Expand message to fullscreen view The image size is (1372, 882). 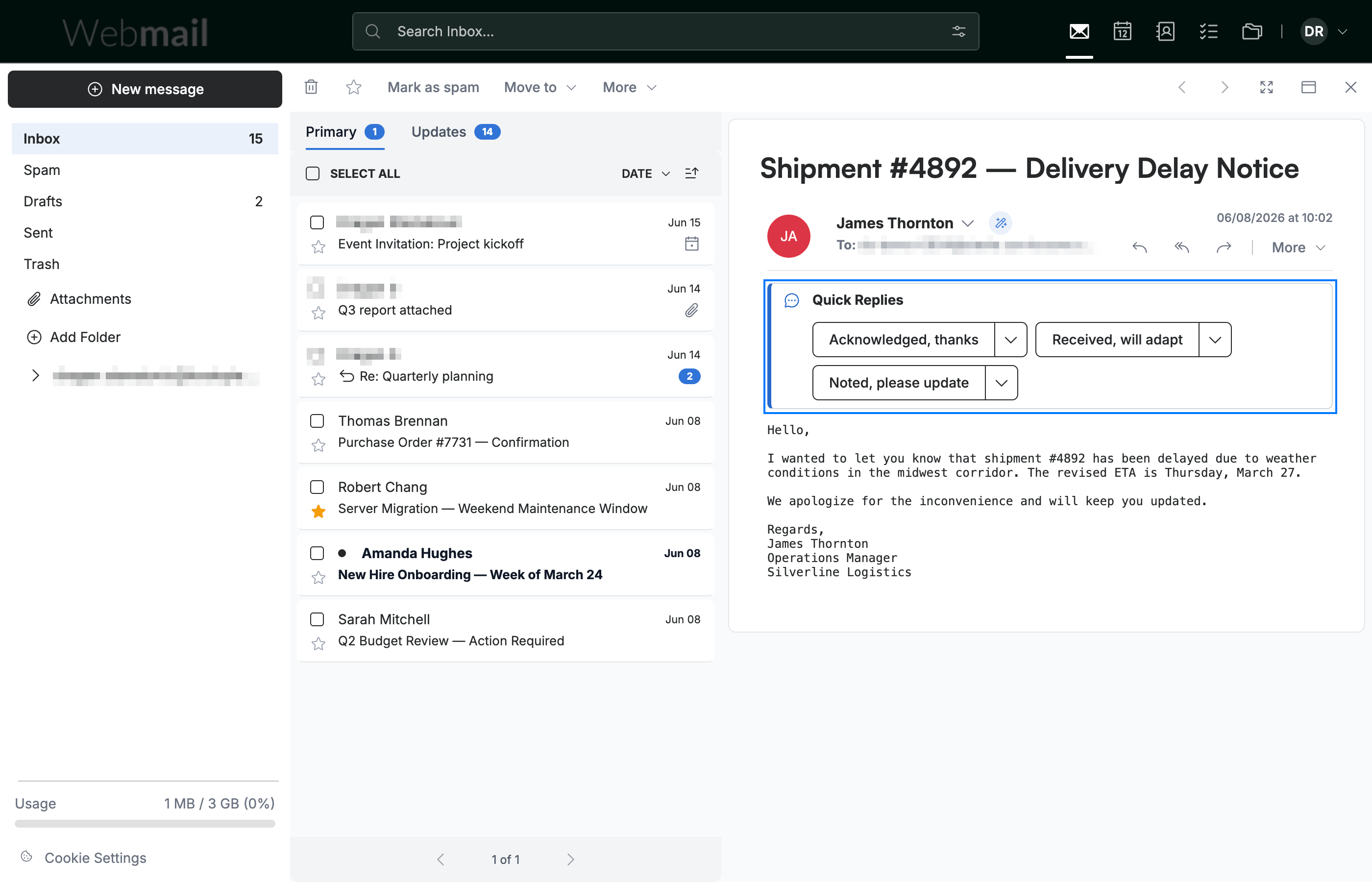click(1267, 87)
